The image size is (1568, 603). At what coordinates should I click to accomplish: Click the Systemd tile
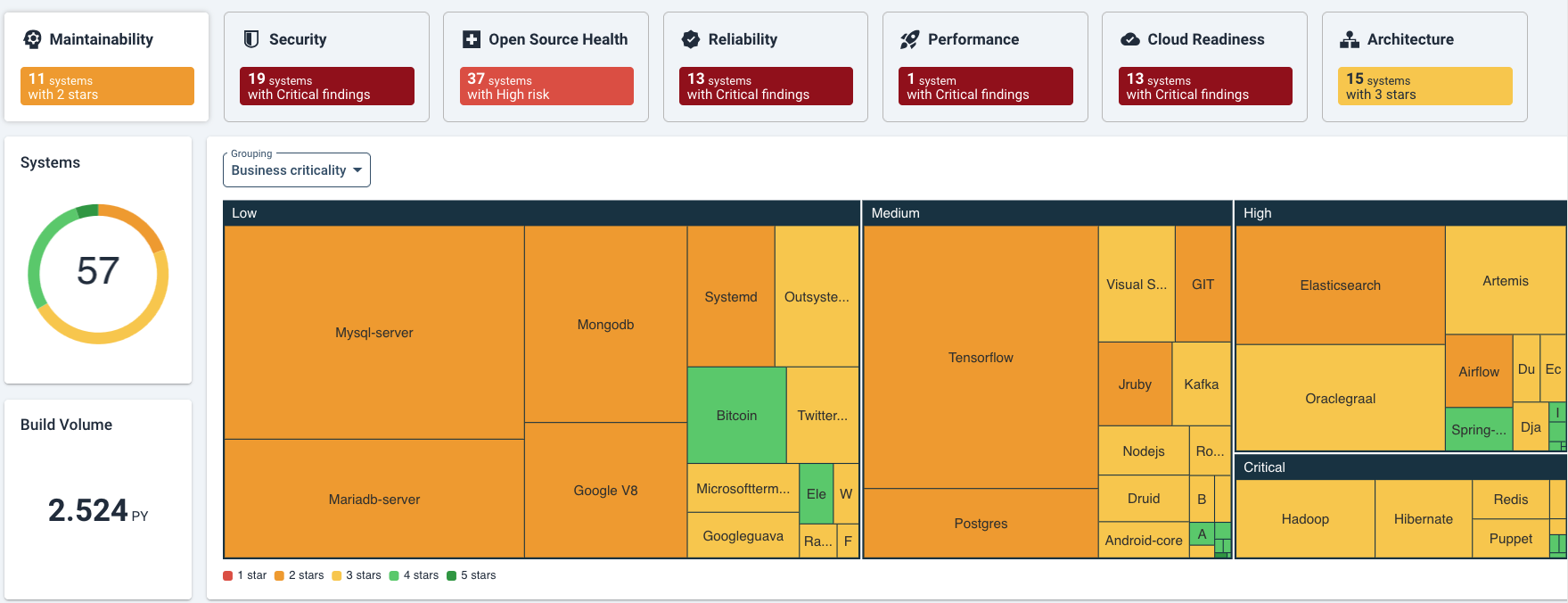point(731,296)
